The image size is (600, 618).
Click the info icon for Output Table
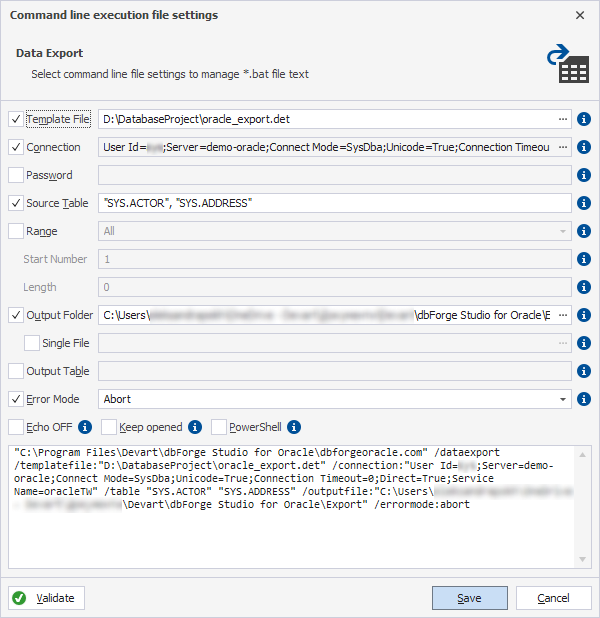pos(583,371)
